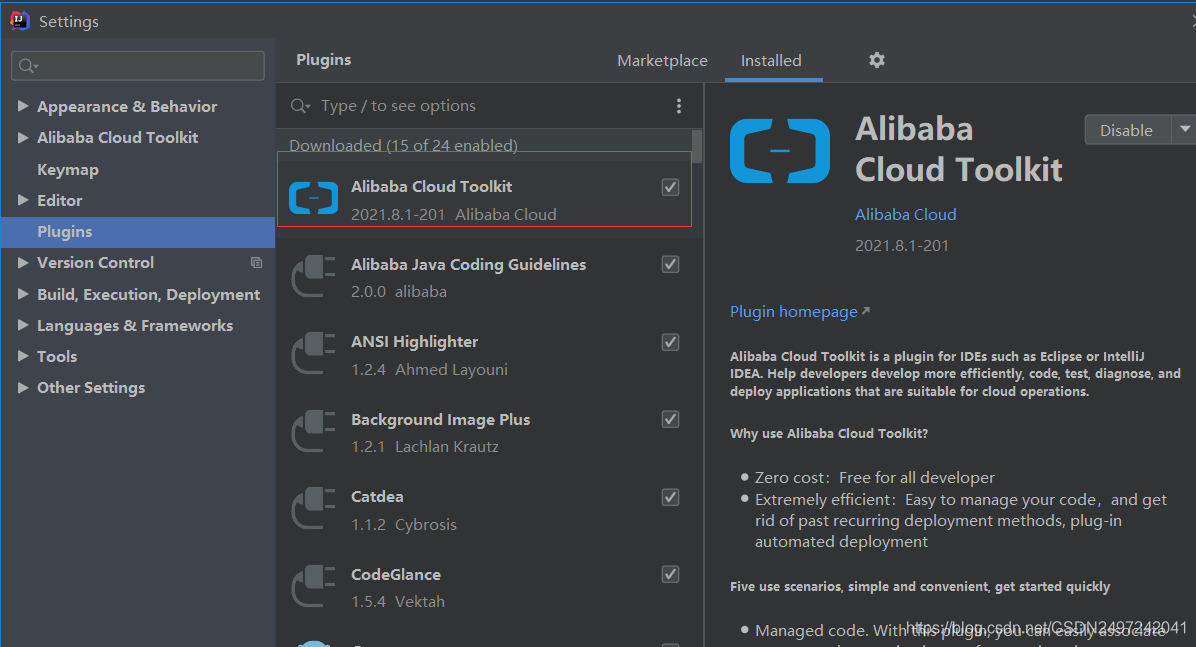This screenshot has width=1196, height=647.
Task: Click the 'Downloaded (15 of 24 enabled)' header
Action: pos(403,144)
